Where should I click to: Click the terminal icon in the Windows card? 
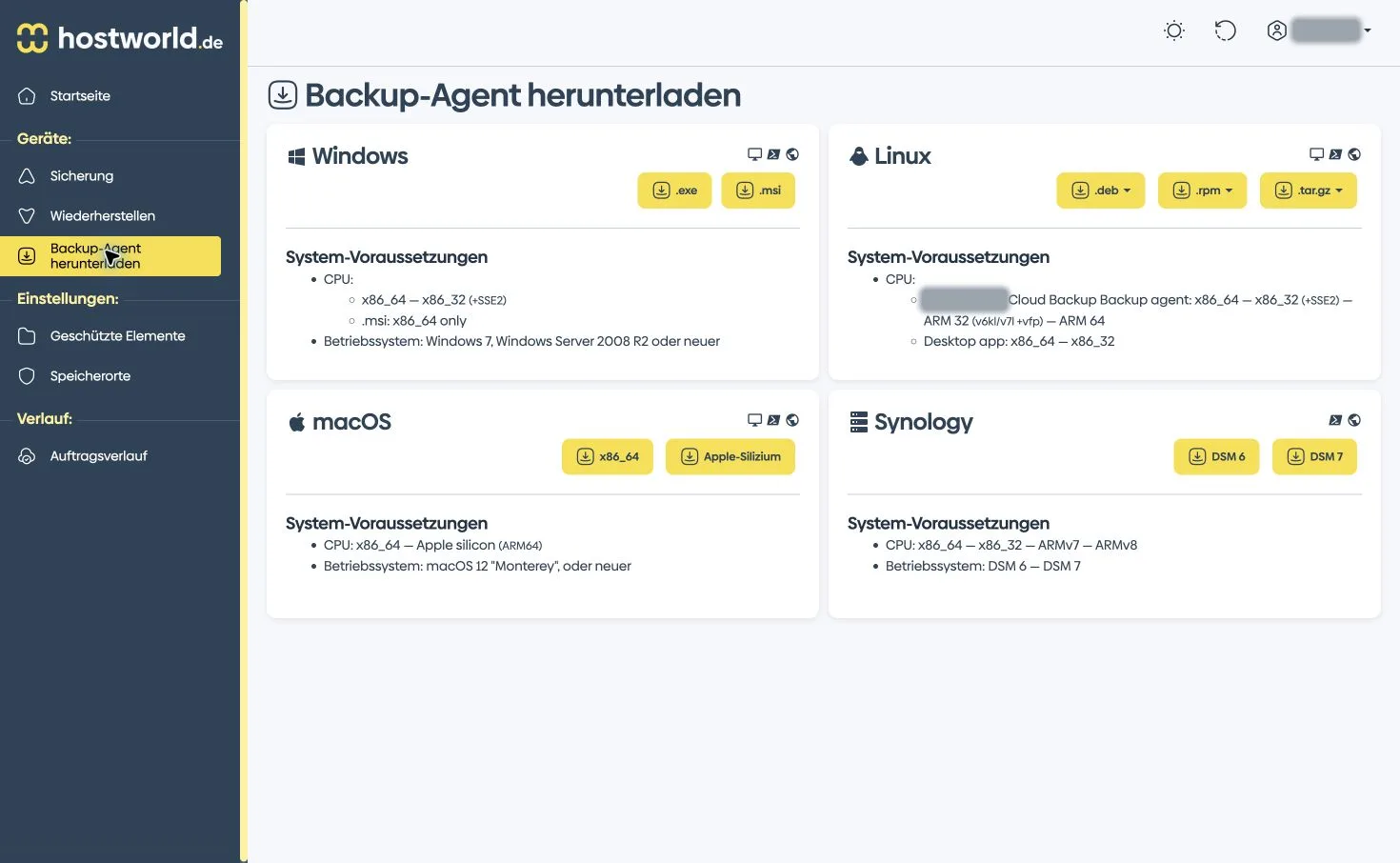pyautogui.click(x=773, y=154)
